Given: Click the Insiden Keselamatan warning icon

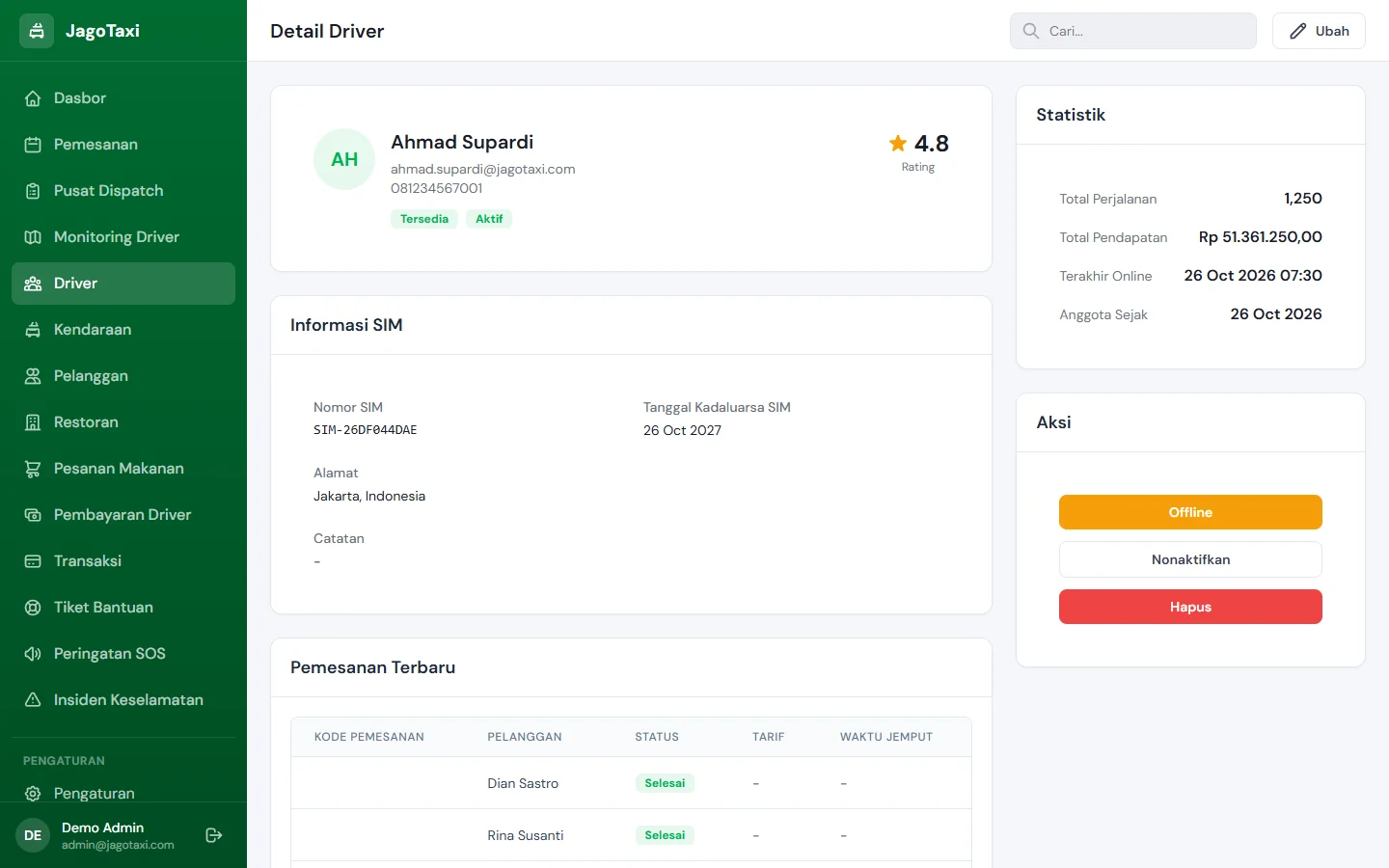Looking at the screenshot, I should click(x=33, y=700).
